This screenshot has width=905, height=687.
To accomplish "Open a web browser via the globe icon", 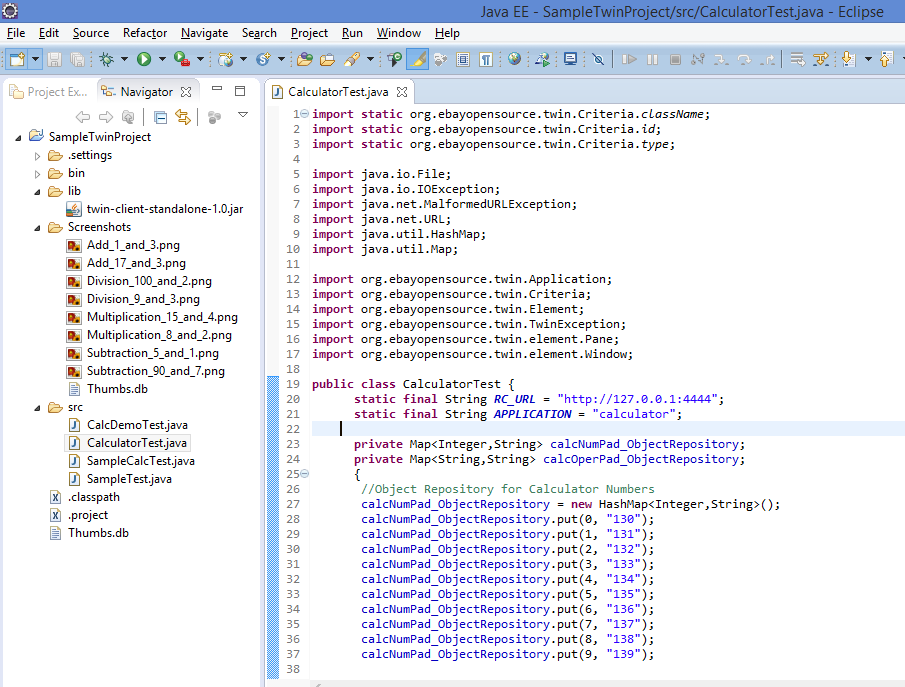I will 513,59.
